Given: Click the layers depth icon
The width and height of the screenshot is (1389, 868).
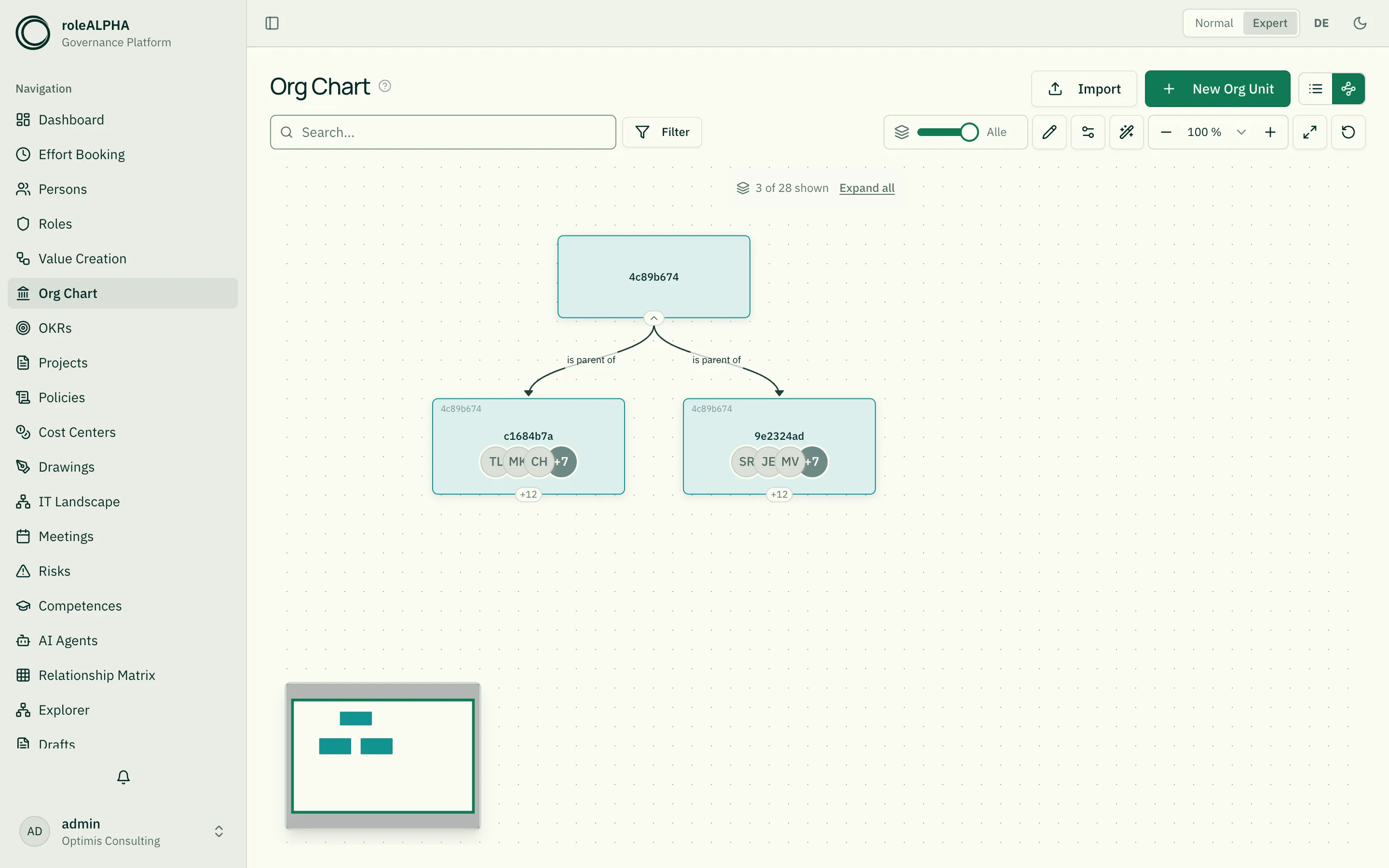Looking at the screenshot, I should coord(902,132).
